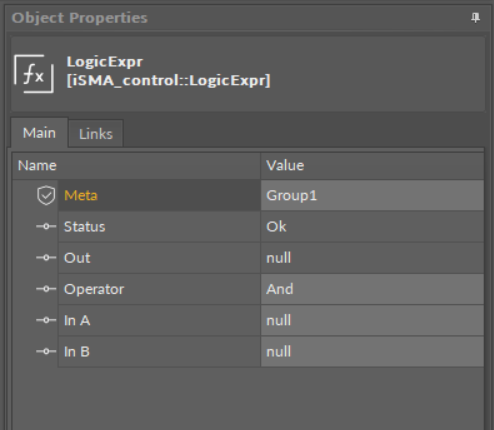
Task: Click the slot icon next to In A
Action: (46, 320)
